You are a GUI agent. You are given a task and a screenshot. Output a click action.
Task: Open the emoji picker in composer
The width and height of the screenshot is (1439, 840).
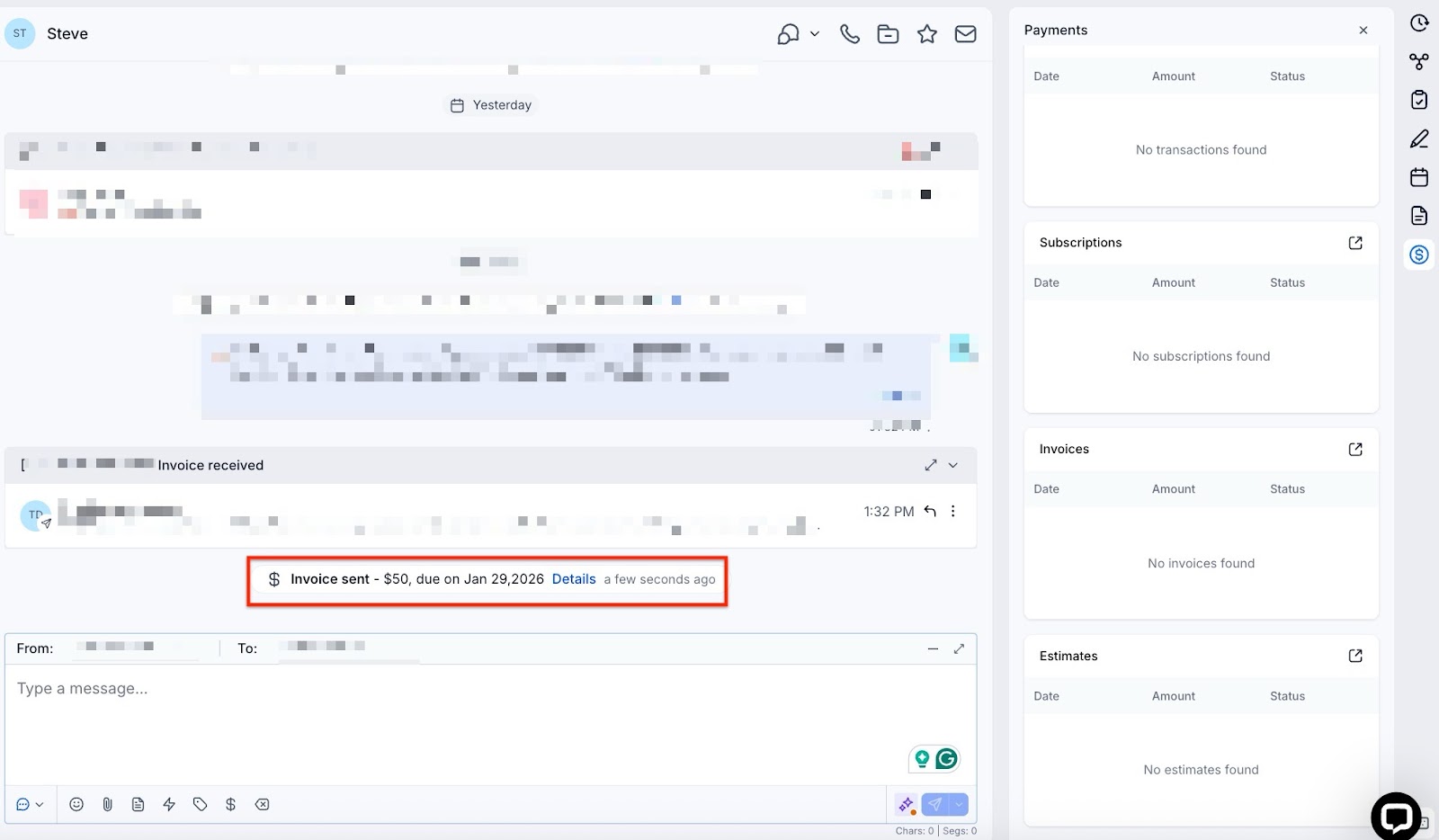[x=76, y=804]
